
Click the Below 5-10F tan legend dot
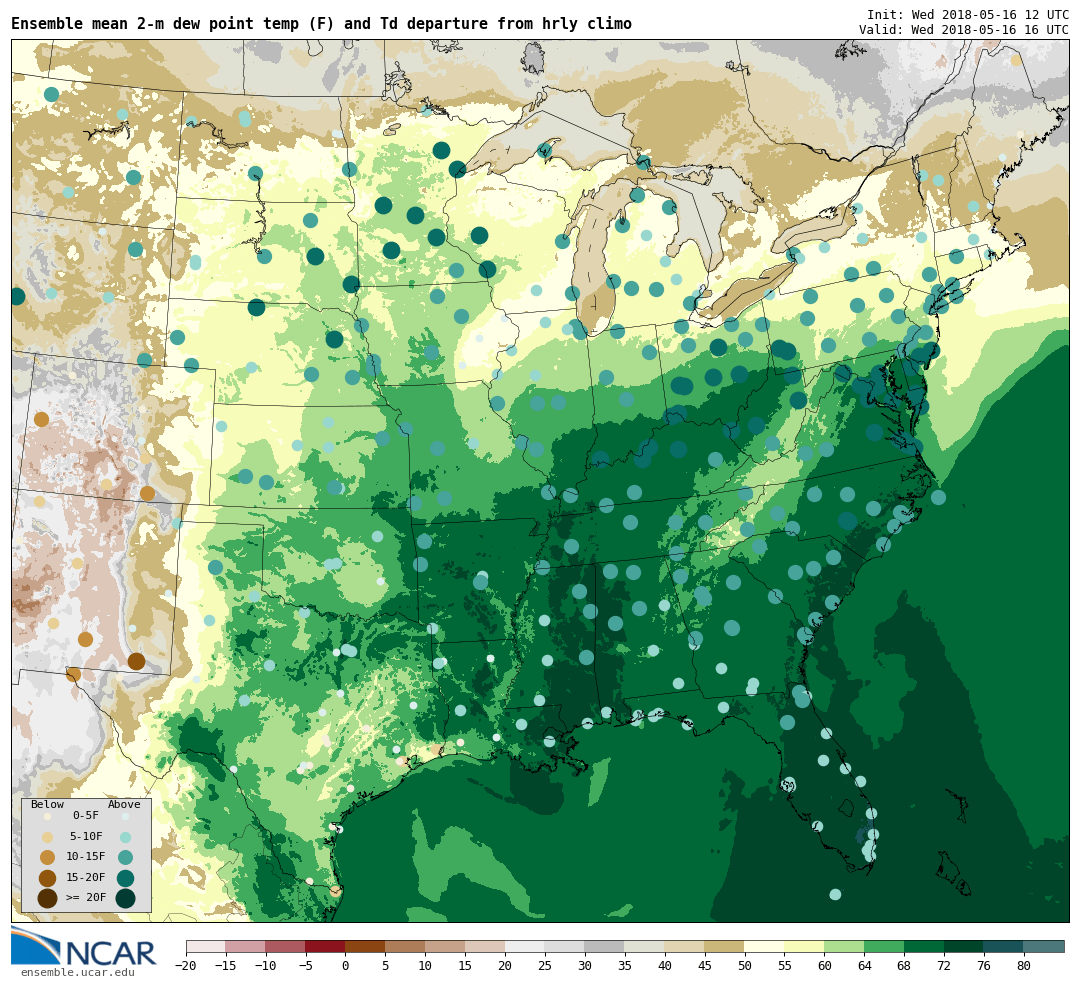48,837
